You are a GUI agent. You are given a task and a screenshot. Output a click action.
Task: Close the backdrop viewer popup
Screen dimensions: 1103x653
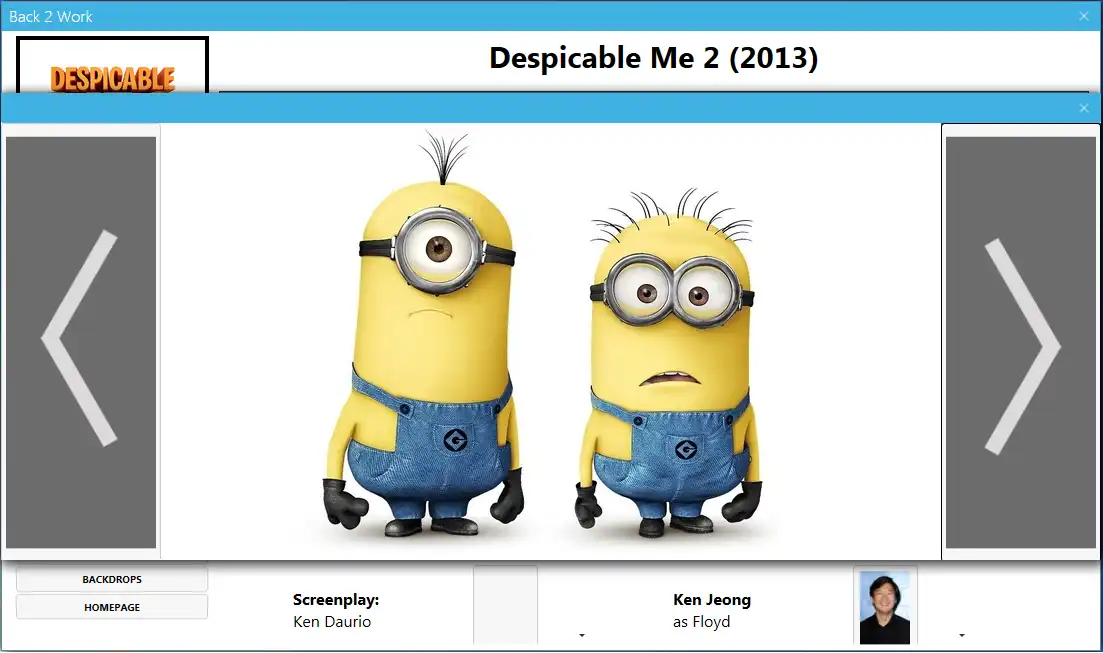[x=1084, y=108]
